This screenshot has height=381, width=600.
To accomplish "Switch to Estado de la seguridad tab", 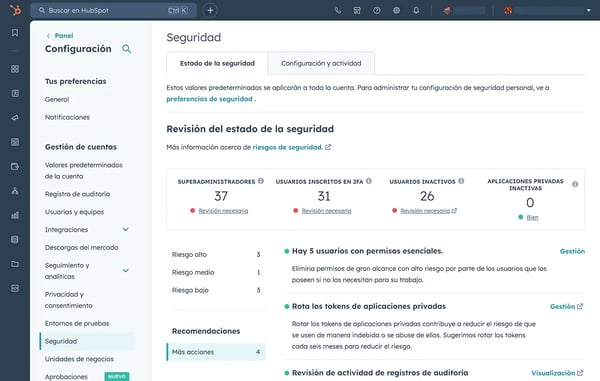I will 217,63.
